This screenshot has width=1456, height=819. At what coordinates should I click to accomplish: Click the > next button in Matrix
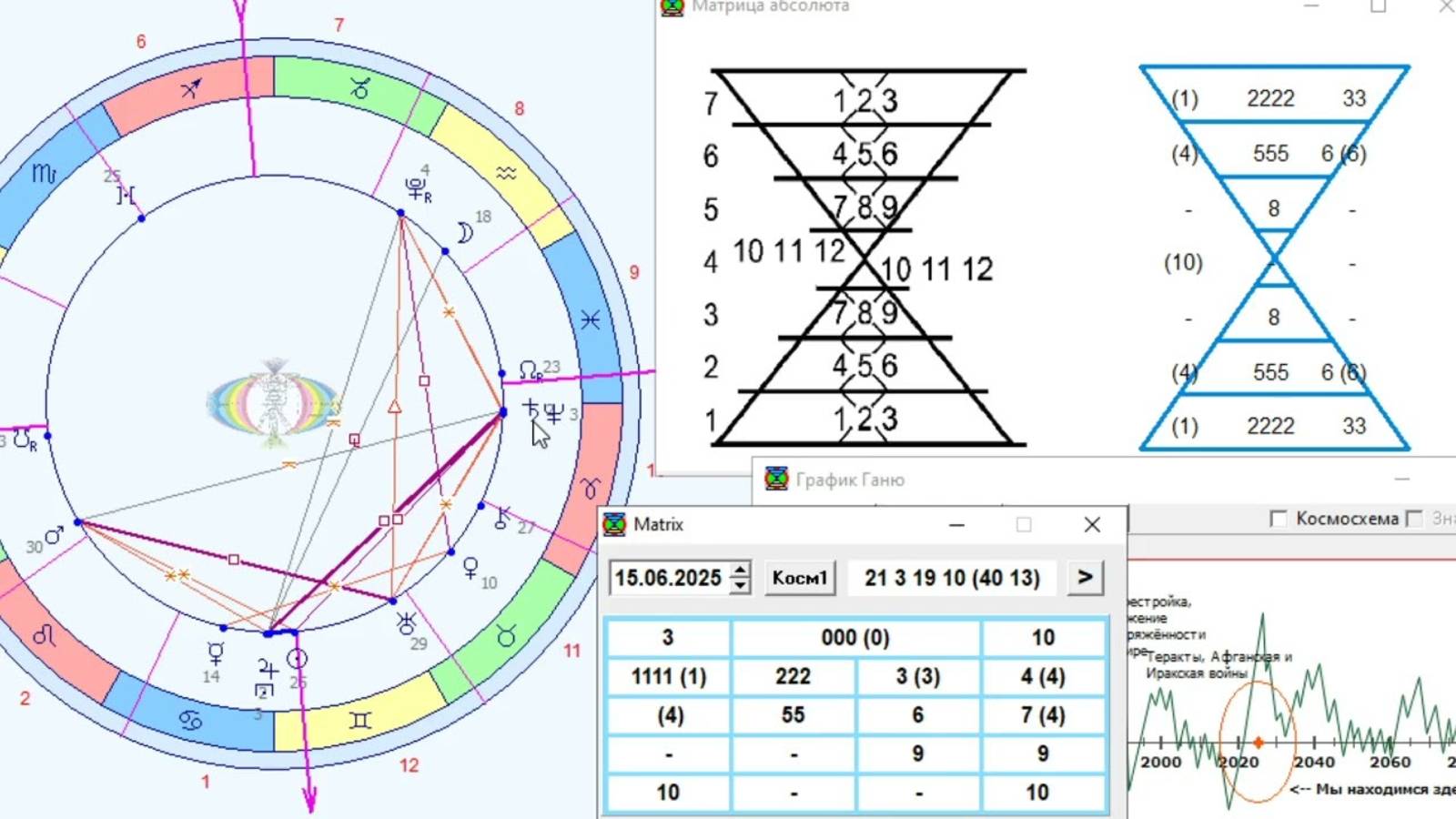1085,577
